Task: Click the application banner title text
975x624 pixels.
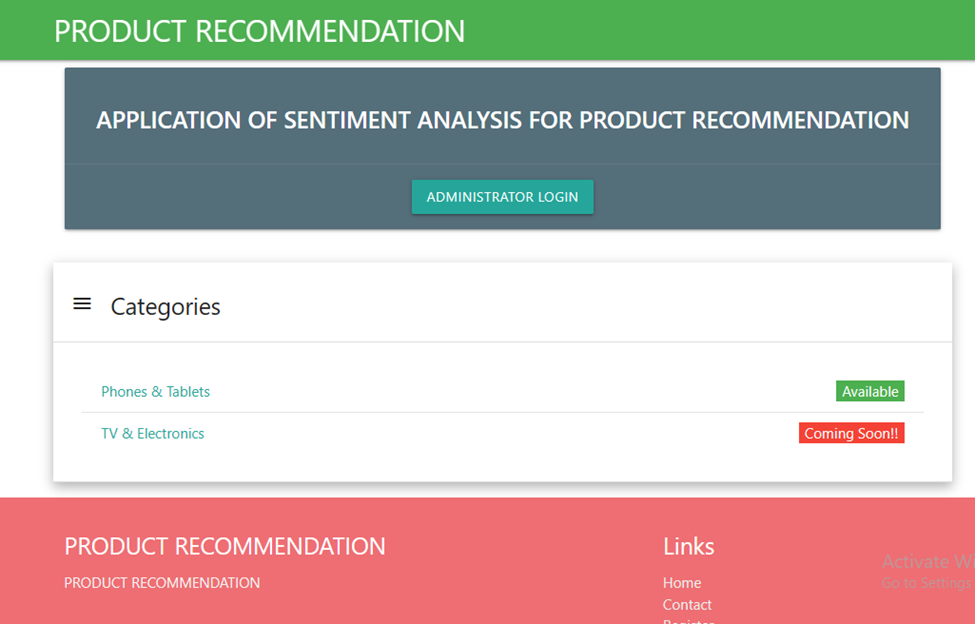Action: [x=502, y=119]
